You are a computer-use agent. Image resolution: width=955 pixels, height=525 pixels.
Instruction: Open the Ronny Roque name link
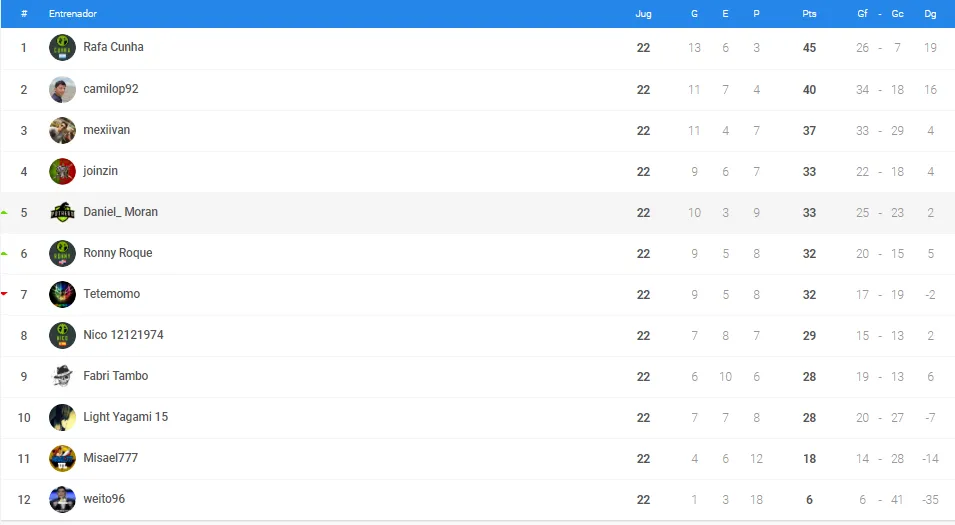[118, 253]
